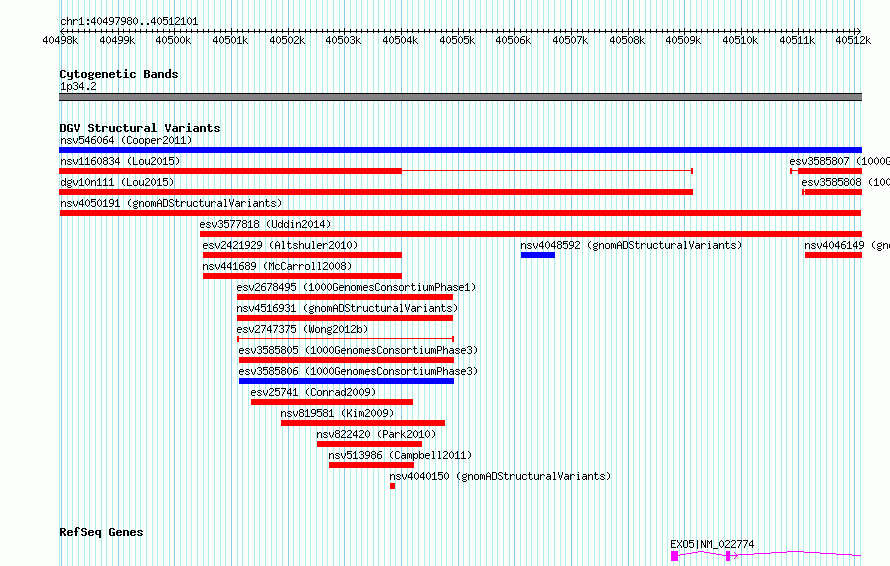Click the red esv3577818 variant bar
890x566 pixels.
click(x=531, y=234)
